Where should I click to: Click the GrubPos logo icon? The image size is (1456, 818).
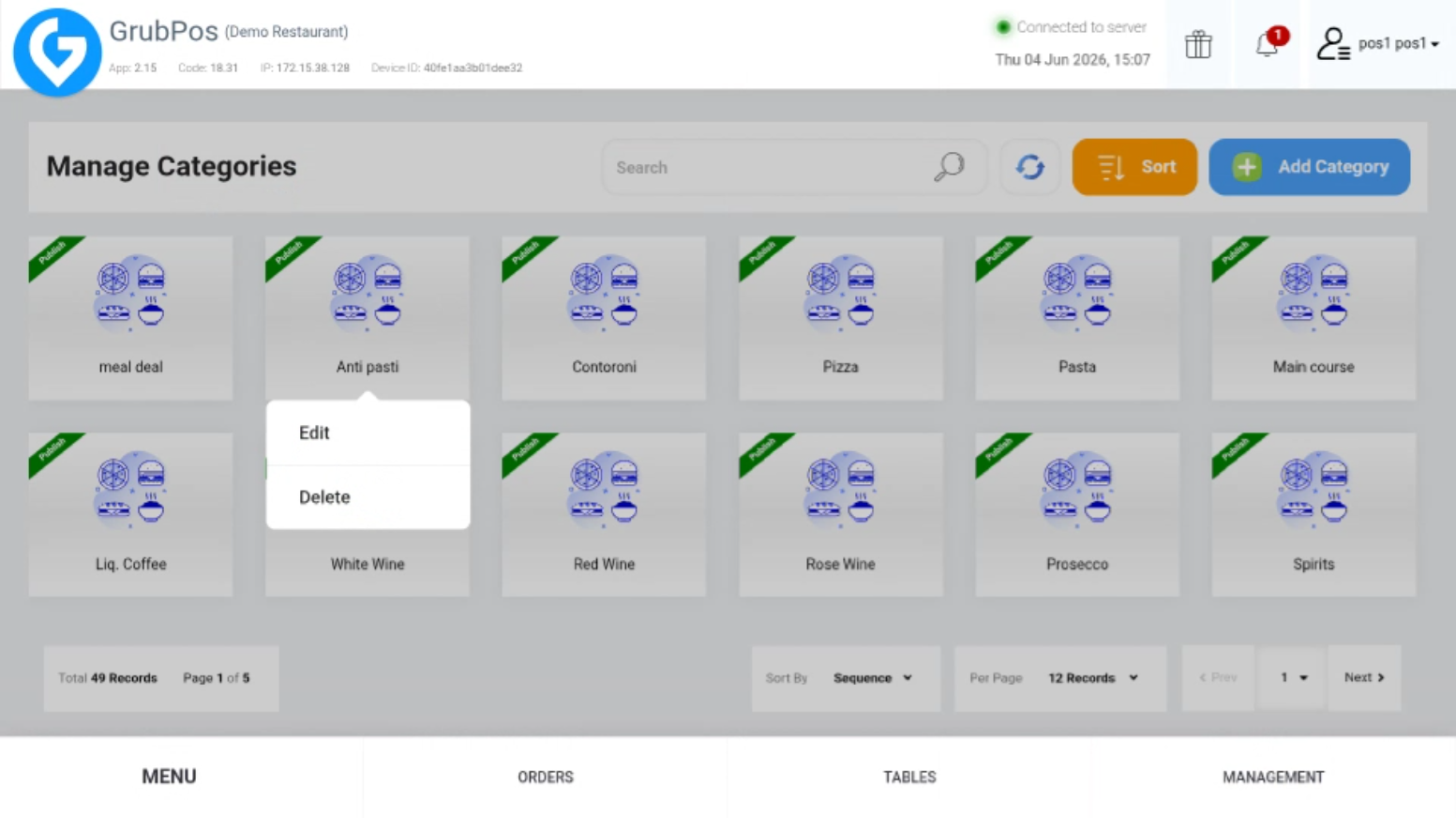click(57, 52)
